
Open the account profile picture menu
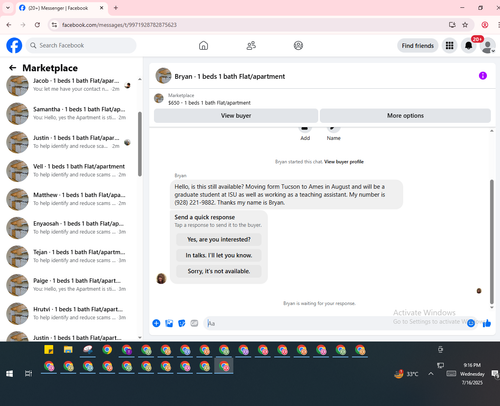tap(487, 46)
